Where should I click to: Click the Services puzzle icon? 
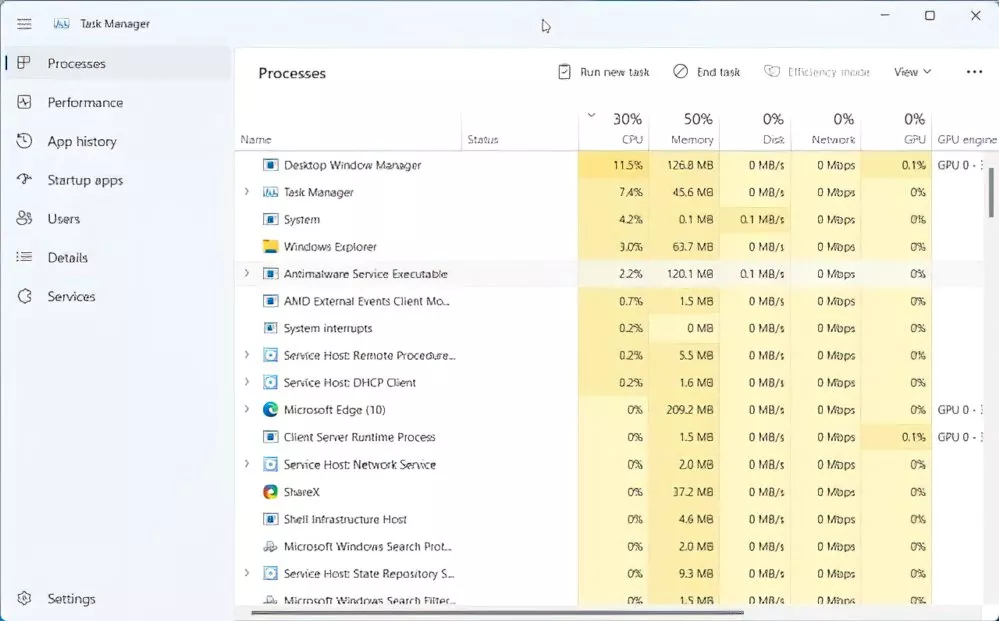point(24,296)
